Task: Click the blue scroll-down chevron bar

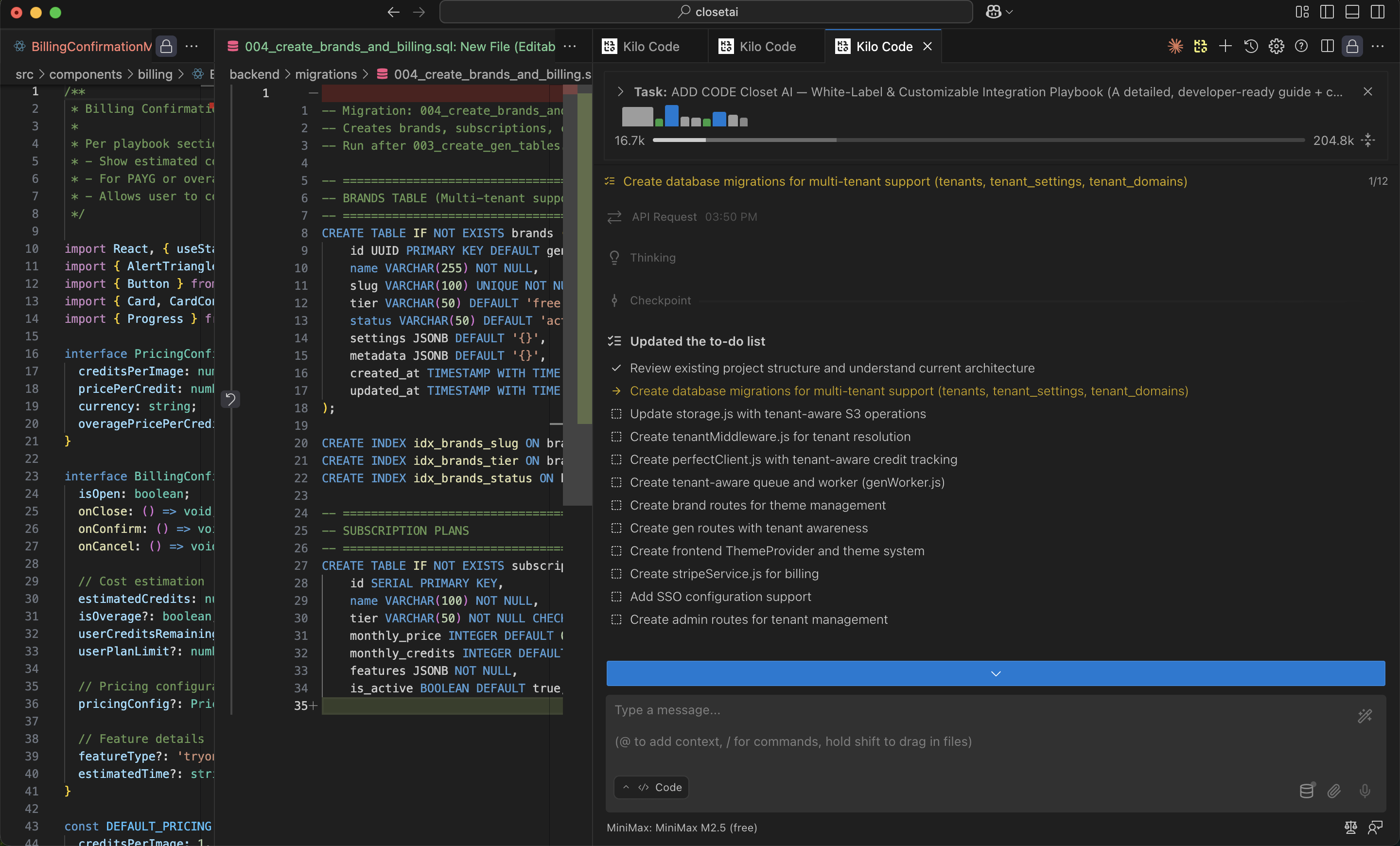Action: pyautogui.click(x=996, y=673)
